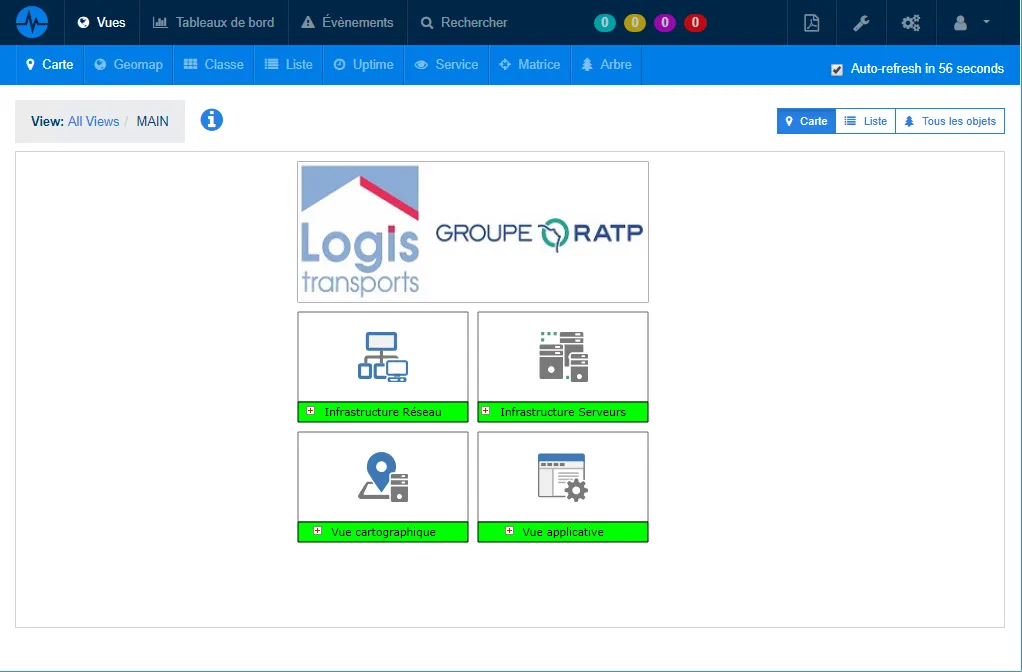
Task: Click the blue information icon beside MAIN
Action: 211,120
